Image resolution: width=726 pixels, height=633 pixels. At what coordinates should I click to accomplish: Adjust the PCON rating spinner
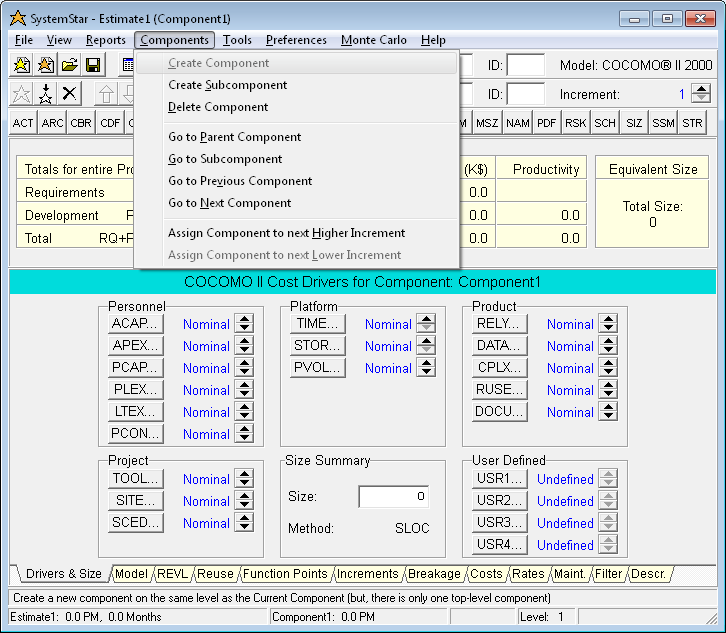[x=244, y=433]
